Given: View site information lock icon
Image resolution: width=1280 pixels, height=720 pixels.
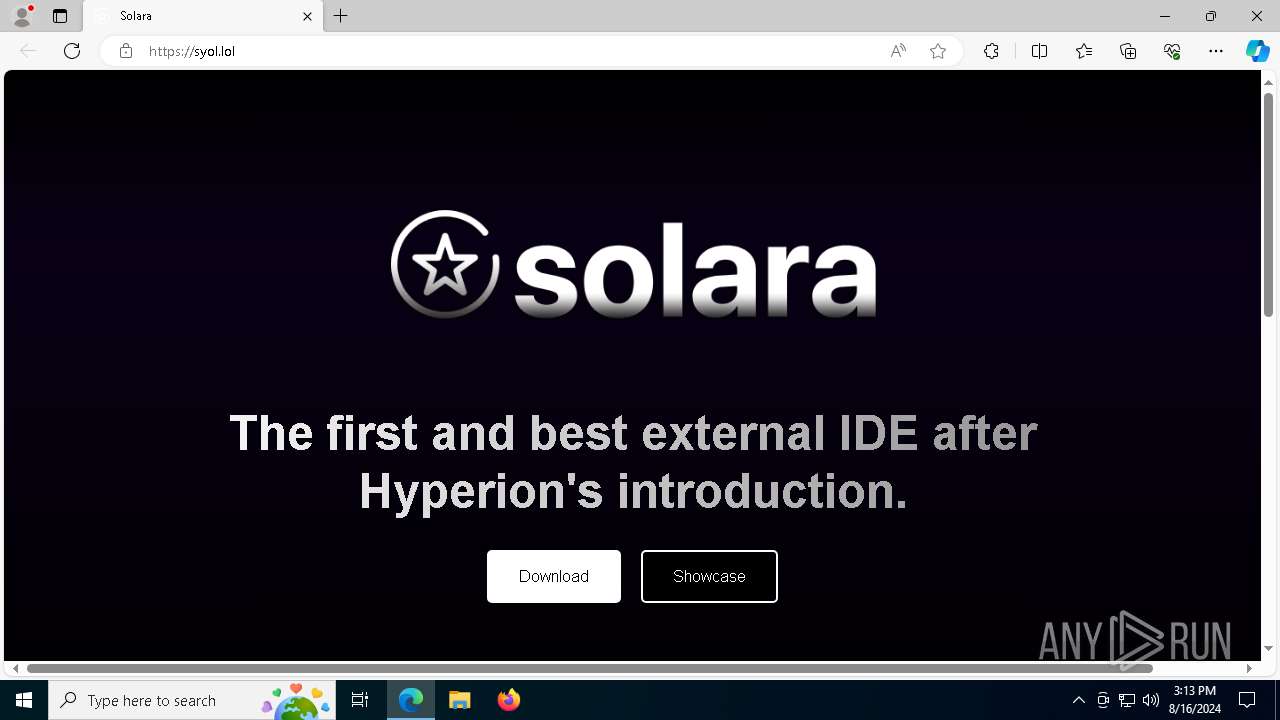Looking at the screenshot, I should click(x=125, y=51).
